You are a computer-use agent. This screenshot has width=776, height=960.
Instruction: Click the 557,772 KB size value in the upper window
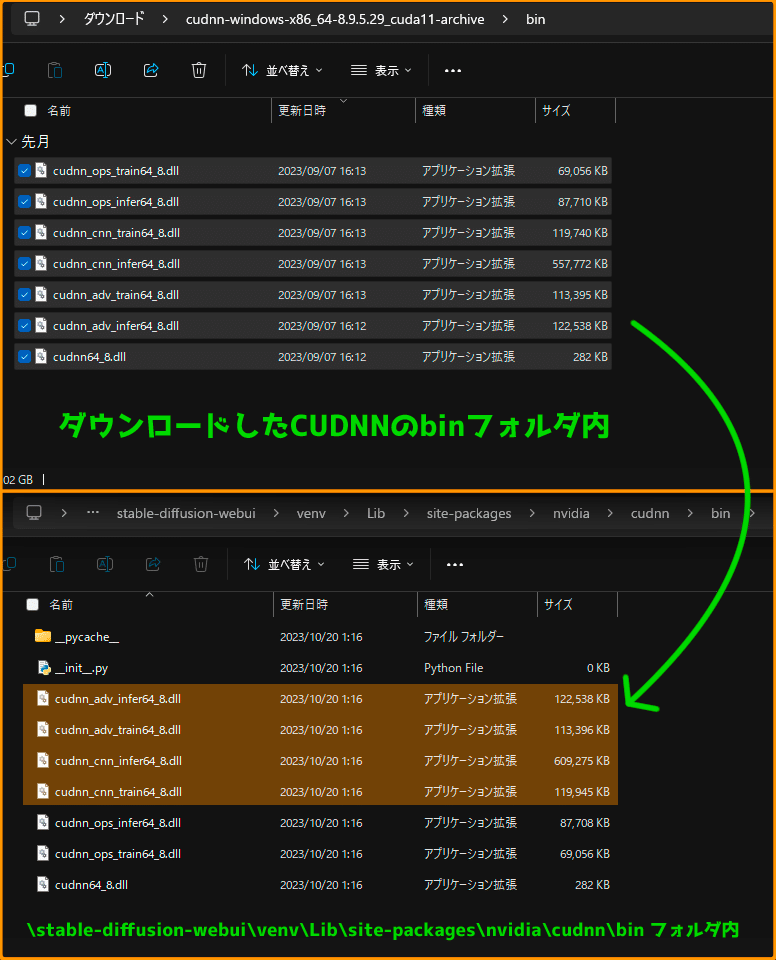point(580,264)
